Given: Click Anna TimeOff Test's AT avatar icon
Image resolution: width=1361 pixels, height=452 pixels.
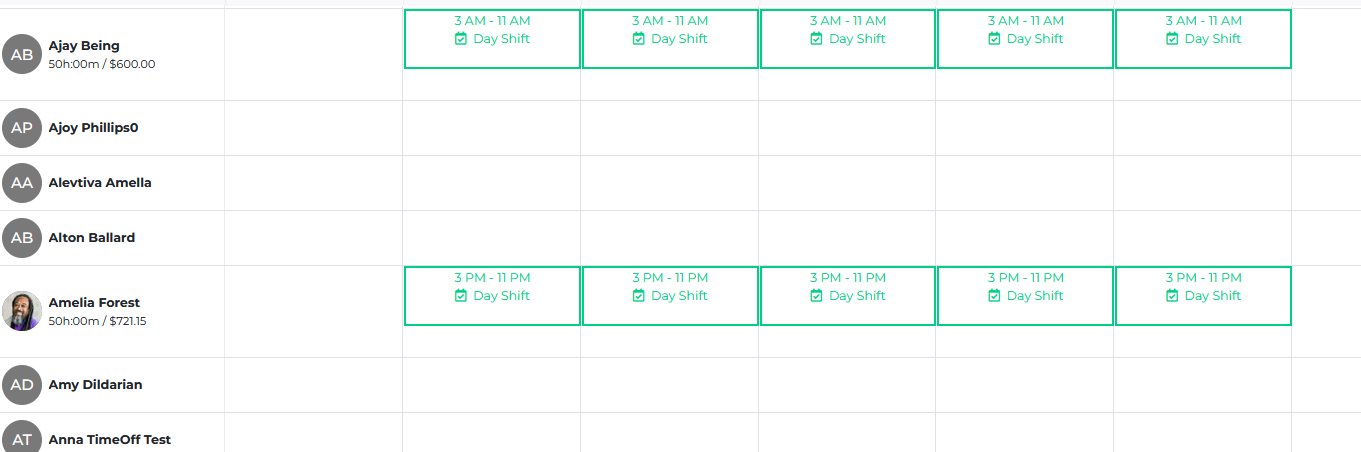Looking at the screenshot, I should [x=22, y=439].
